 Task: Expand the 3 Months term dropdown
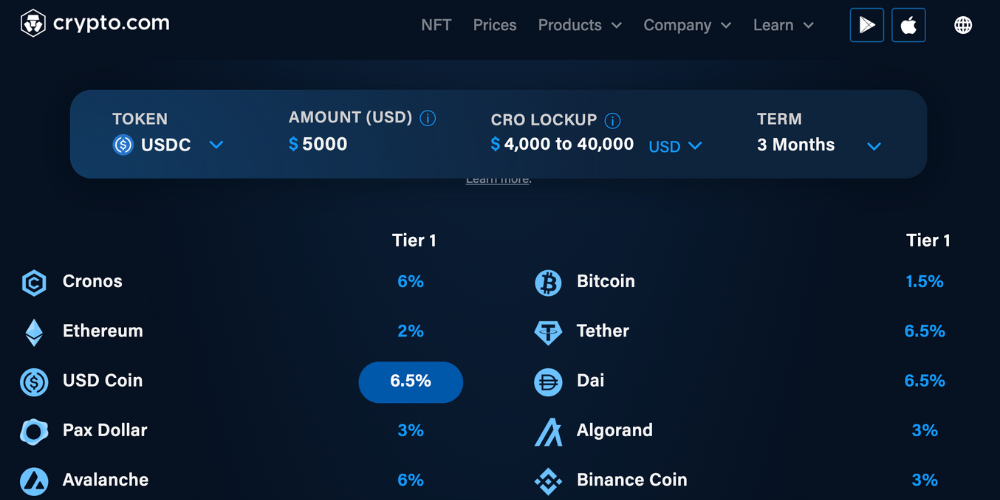tap(873, 146)
